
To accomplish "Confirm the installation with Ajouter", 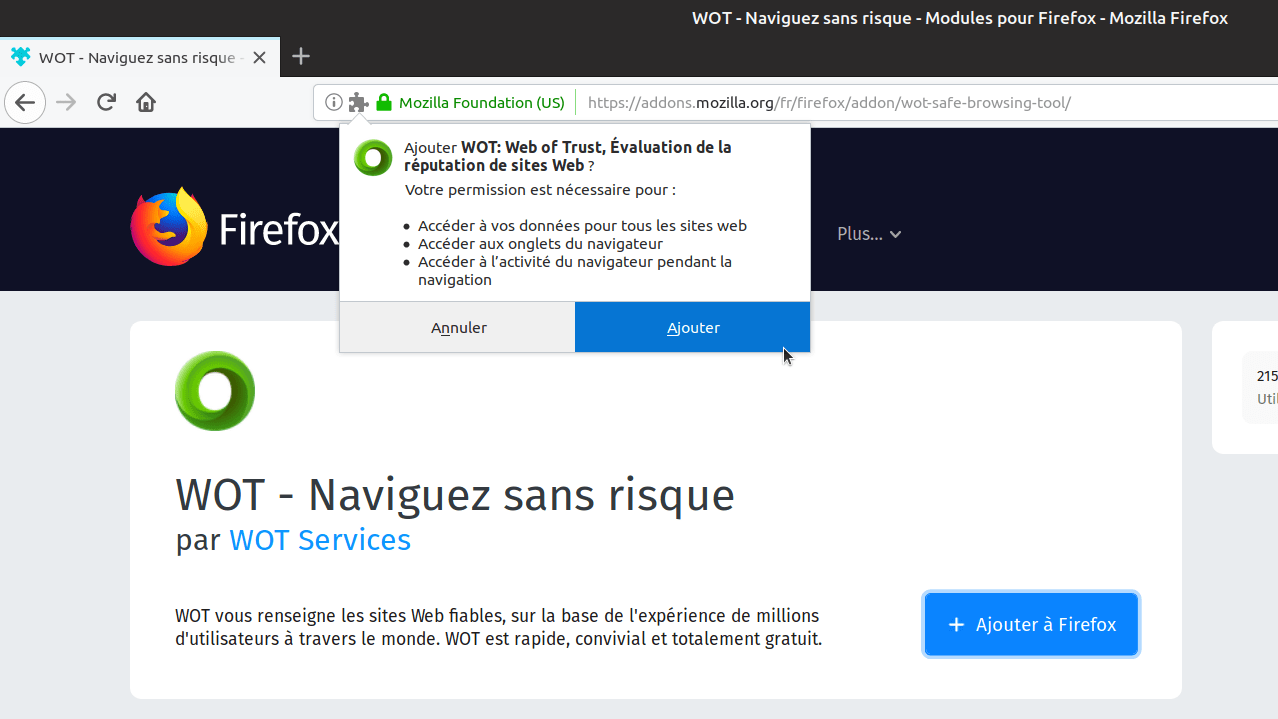I will coord(693,327).
